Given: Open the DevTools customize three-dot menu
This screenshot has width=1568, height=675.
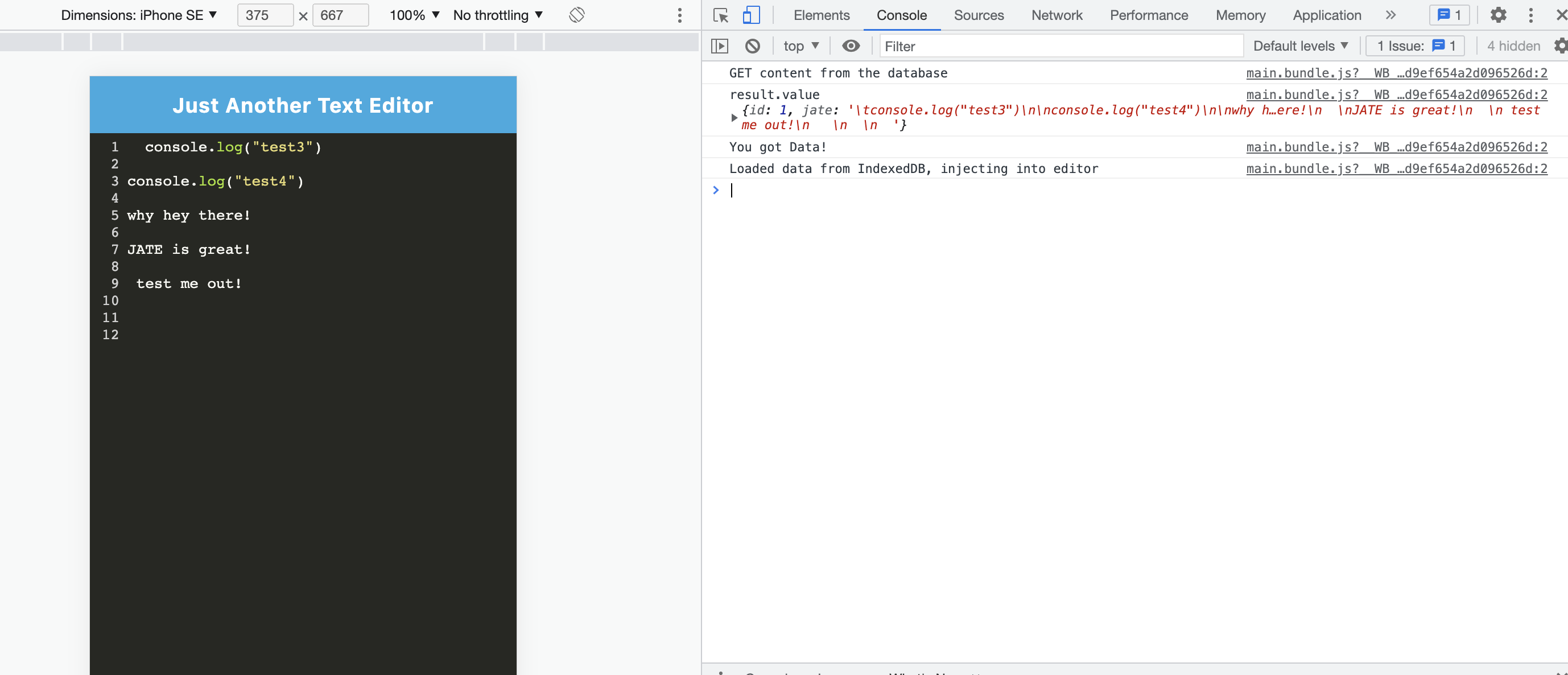Looking at the screenshot, I should coord(1530,15).
